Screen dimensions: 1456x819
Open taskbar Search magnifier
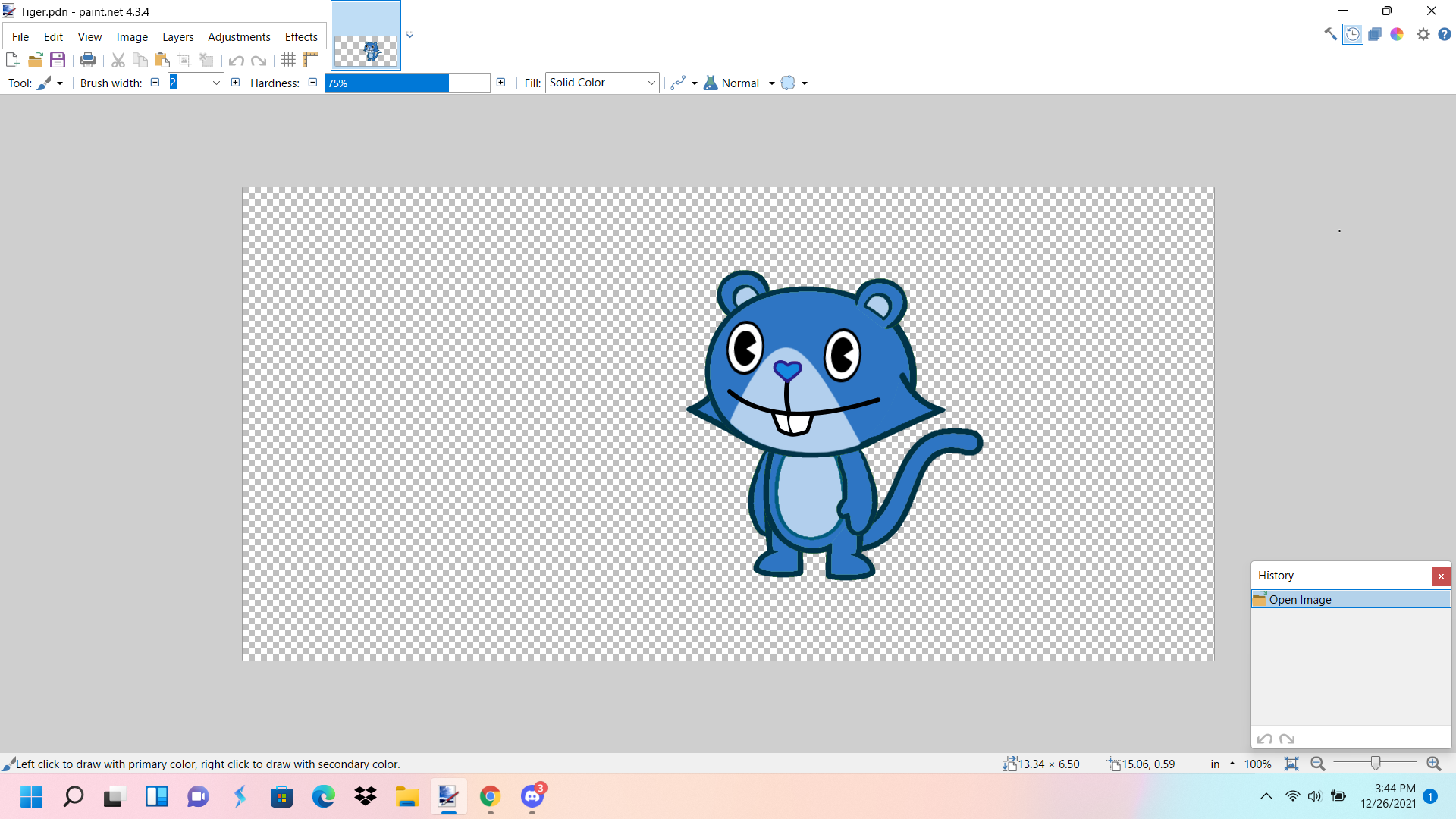(x=73, y=796)
